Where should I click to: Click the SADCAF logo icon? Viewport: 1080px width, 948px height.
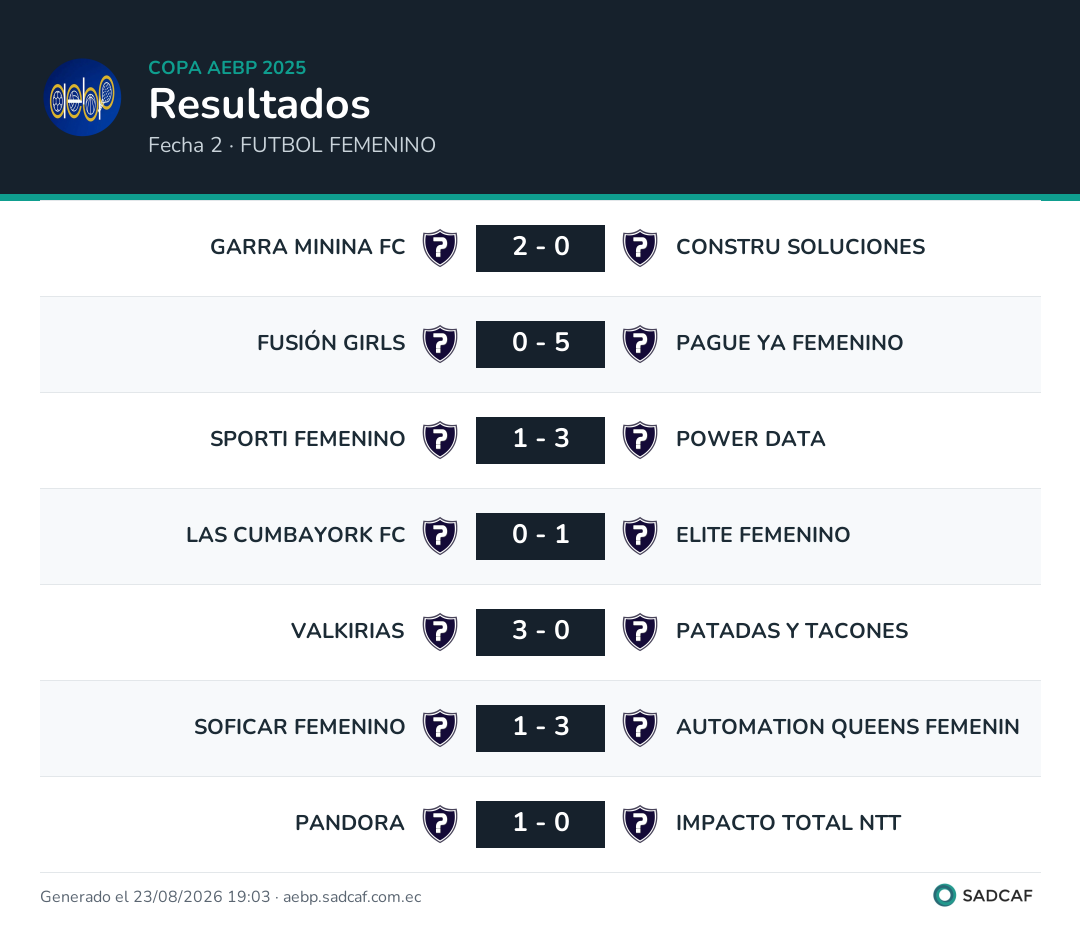click(944, 895)
